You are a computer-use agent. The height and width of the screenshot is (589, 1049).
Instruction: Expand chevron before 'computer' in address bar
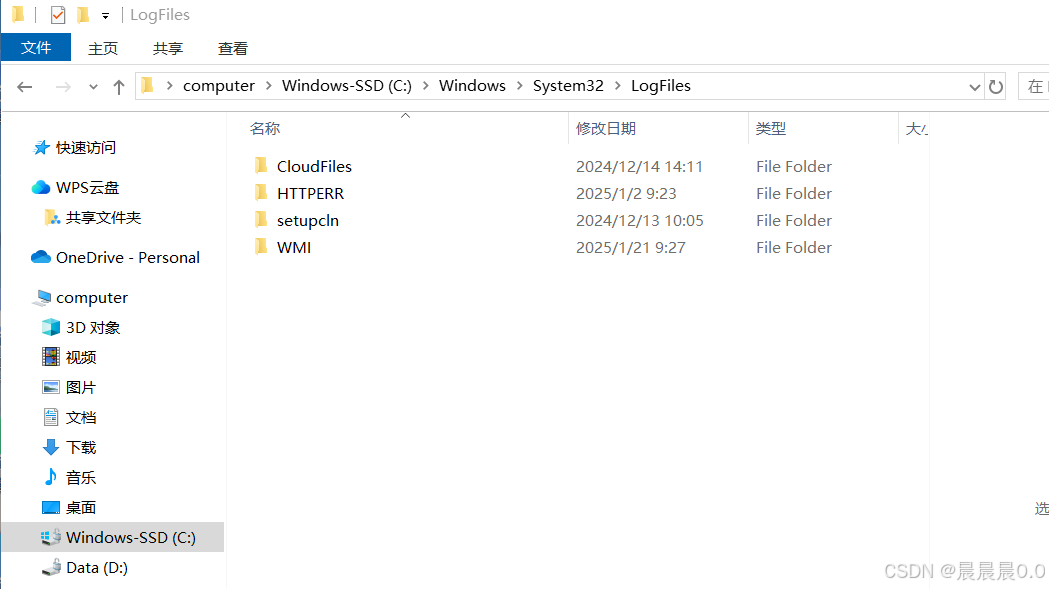coord(169,86)
